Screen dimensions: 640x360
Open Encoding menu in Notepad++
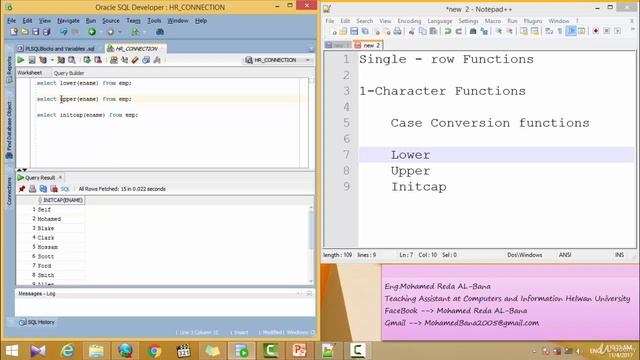409,21
